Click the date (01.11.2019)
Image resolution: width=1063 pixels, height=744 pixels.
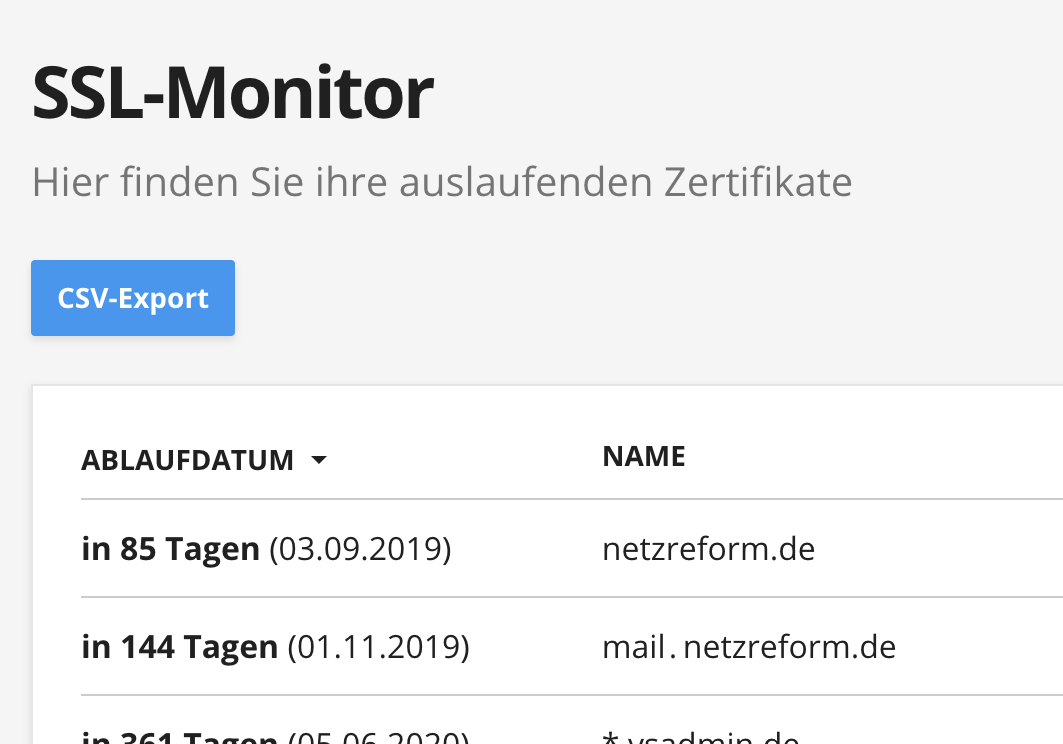tap(378, 647)
